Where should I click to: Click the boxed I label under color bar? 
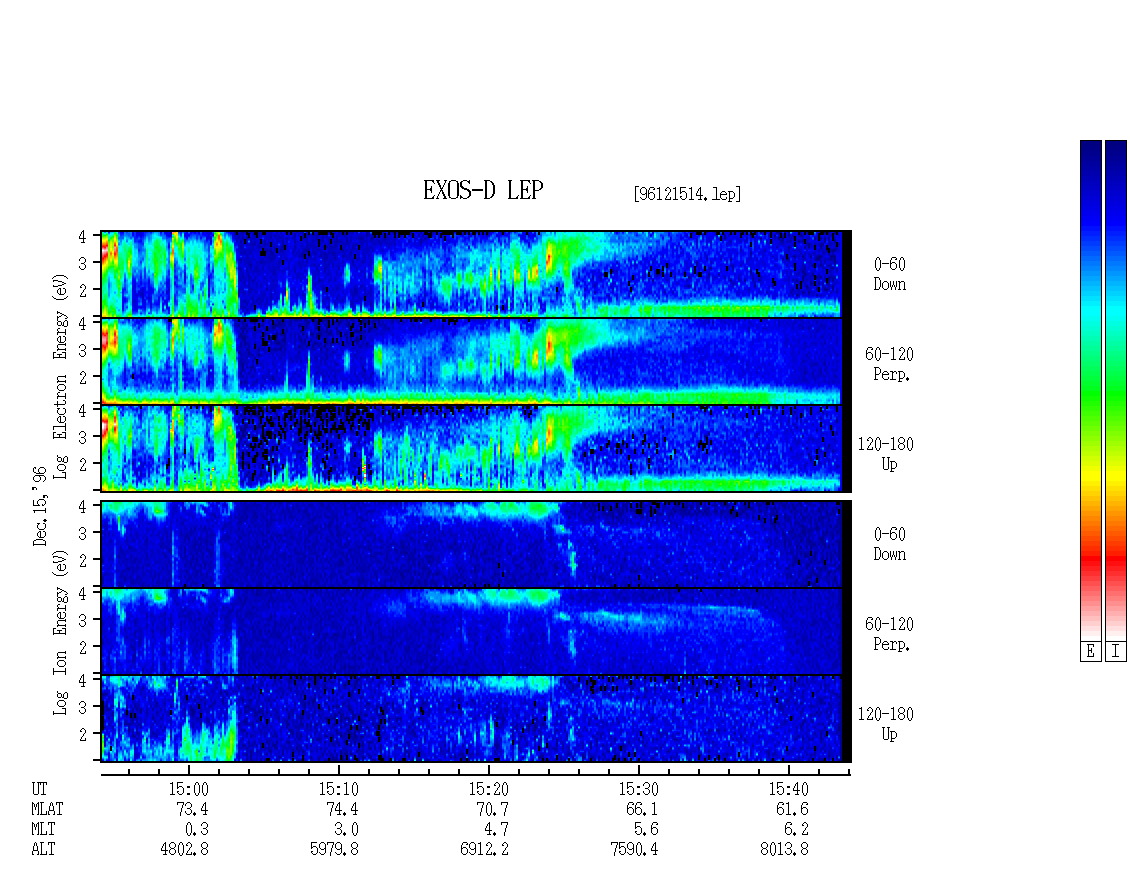pyautogui.click(x=1116, y=651)
